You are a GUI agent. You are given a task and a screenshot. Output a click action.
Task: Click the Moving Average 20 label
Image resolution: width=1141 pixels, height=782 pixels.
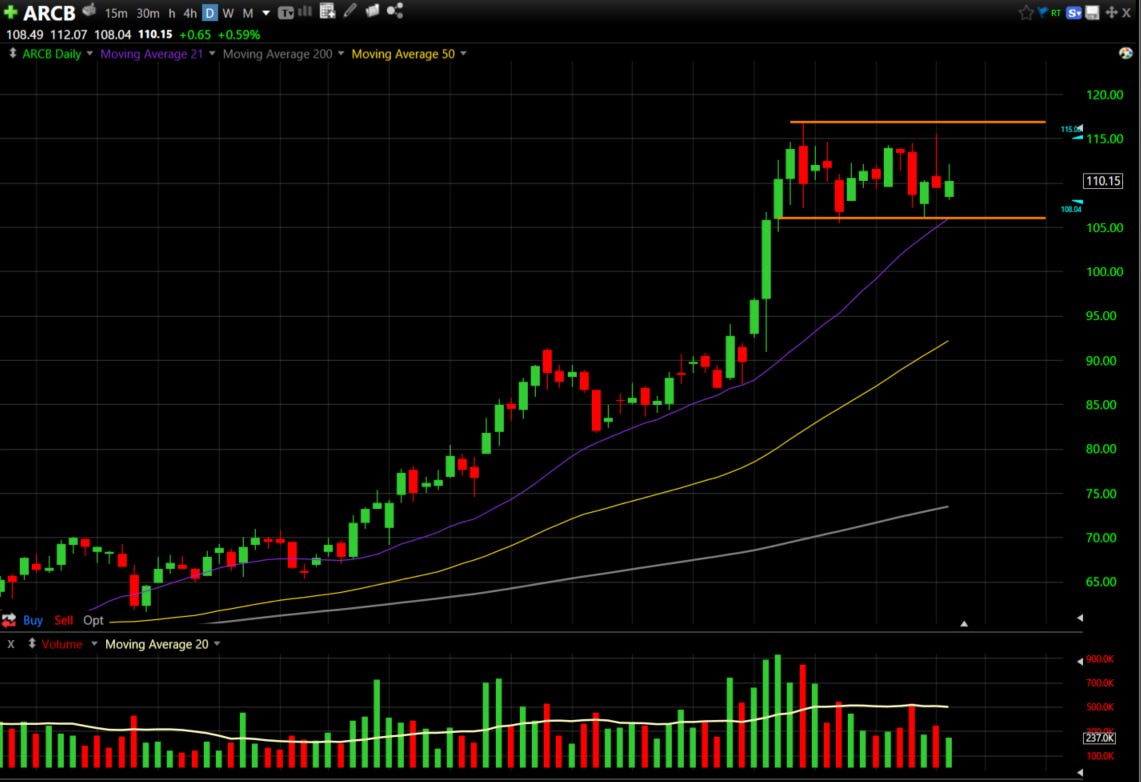point(156,645)
